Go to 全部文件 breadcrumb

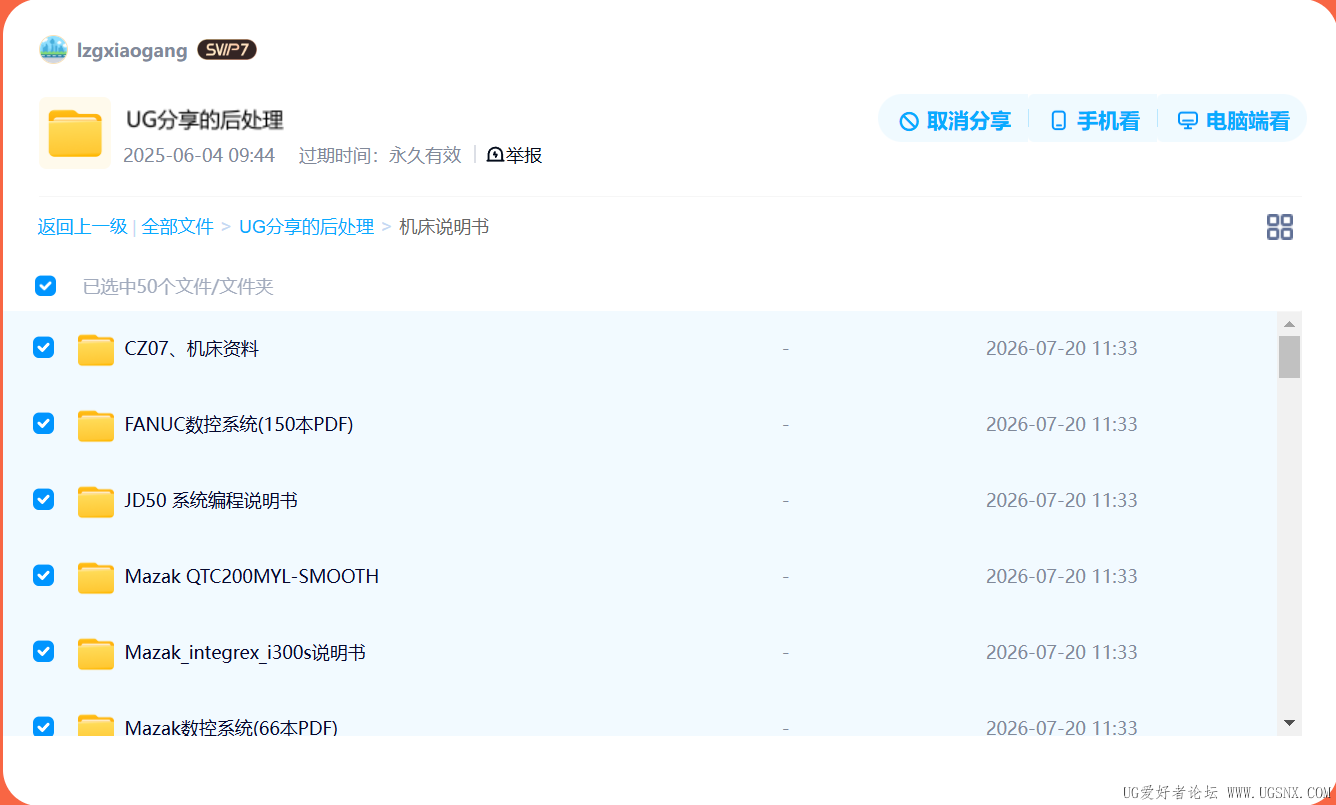click(178, 227)
